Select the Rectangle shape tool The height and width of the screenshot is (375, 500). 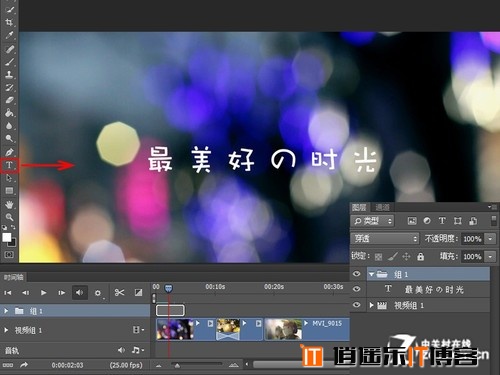(9, 191)
